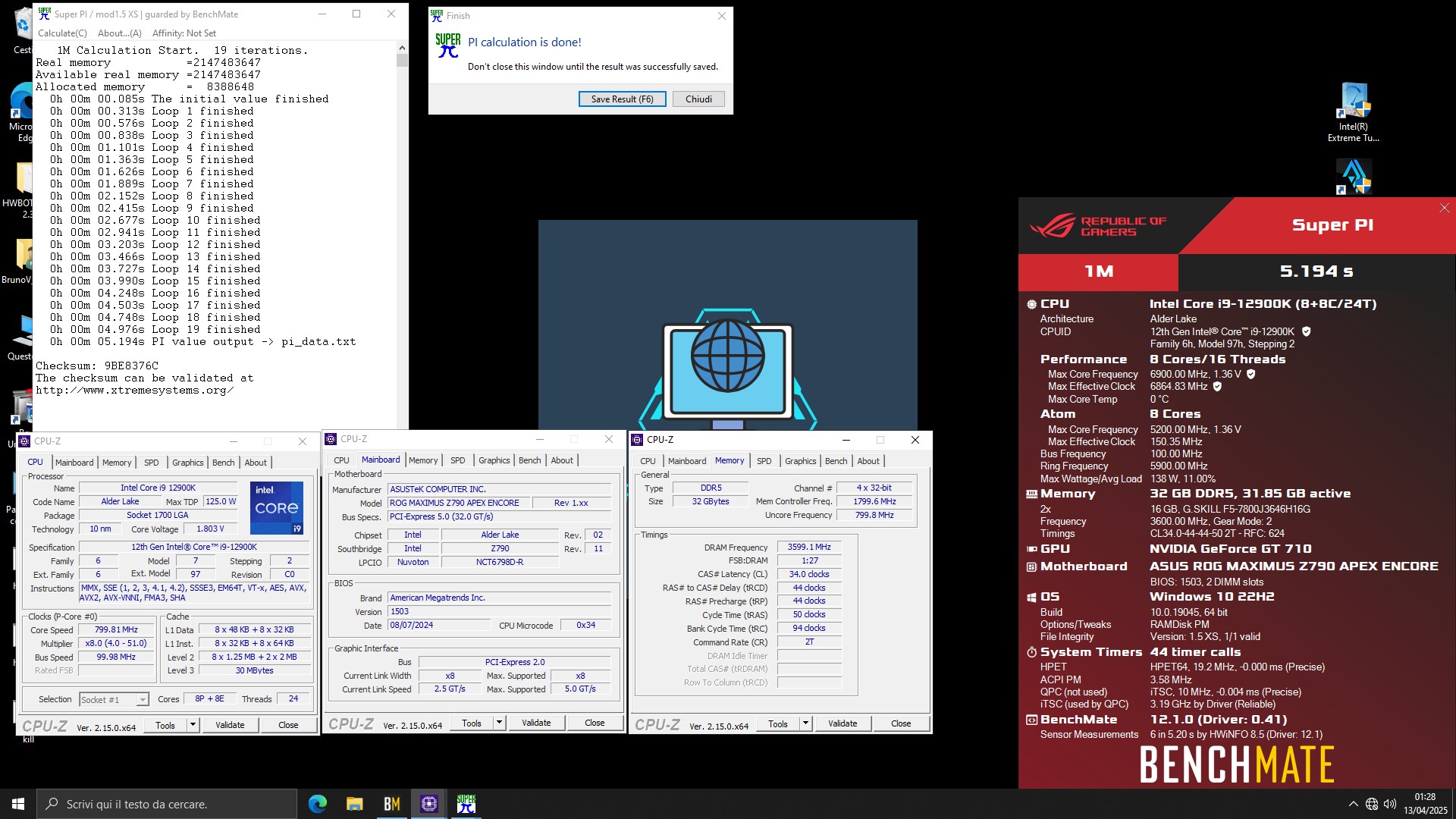Click the DRAM Frequency value 3599.1 MHz
The width and height of the screenshot is (1456, 819).
809,547
